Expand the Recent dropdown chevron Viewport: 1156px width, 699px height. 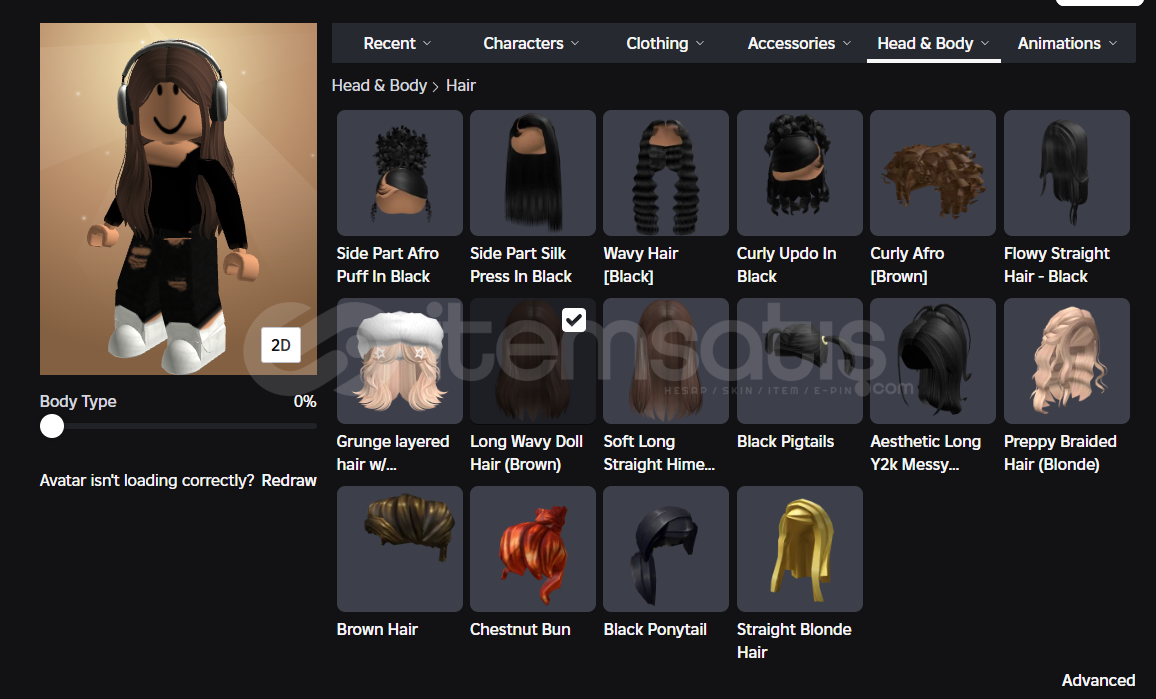pyautogui.click(x=428, y=44)
